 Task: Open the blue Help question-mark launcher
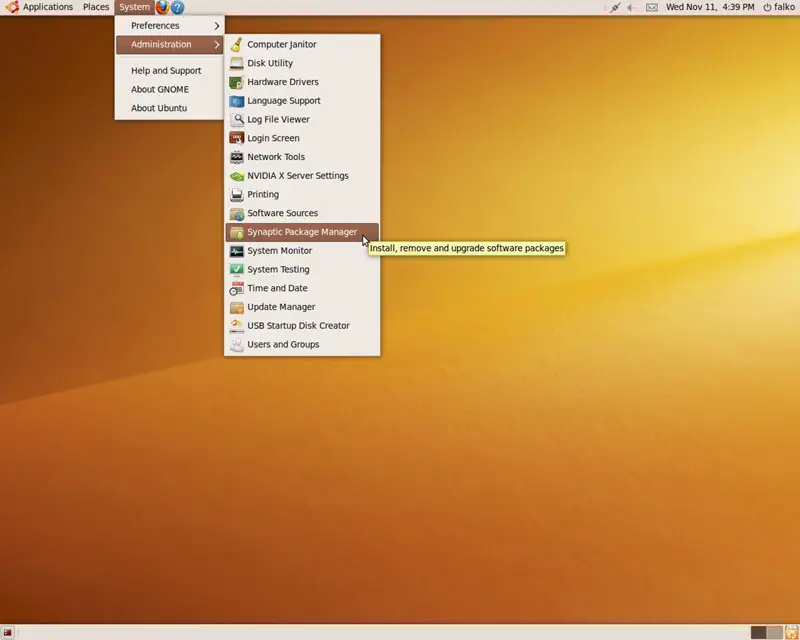point(177,7)
